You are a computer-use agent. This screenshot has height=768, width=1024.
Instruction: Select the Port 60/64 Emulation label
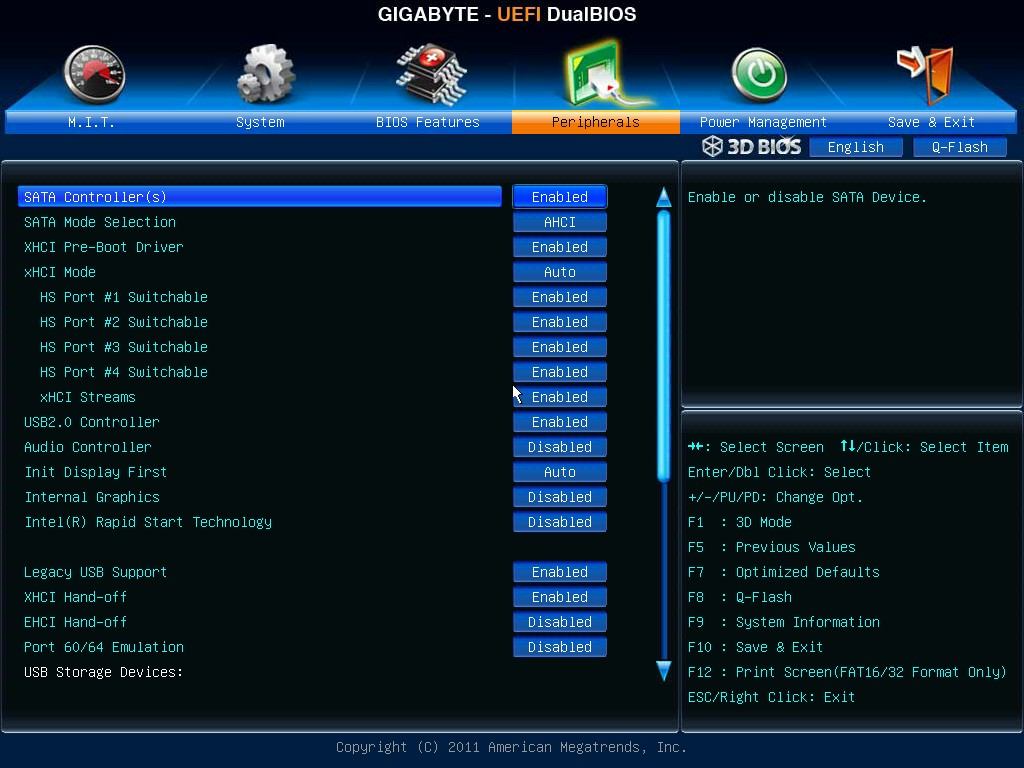[x=104, y=647]
